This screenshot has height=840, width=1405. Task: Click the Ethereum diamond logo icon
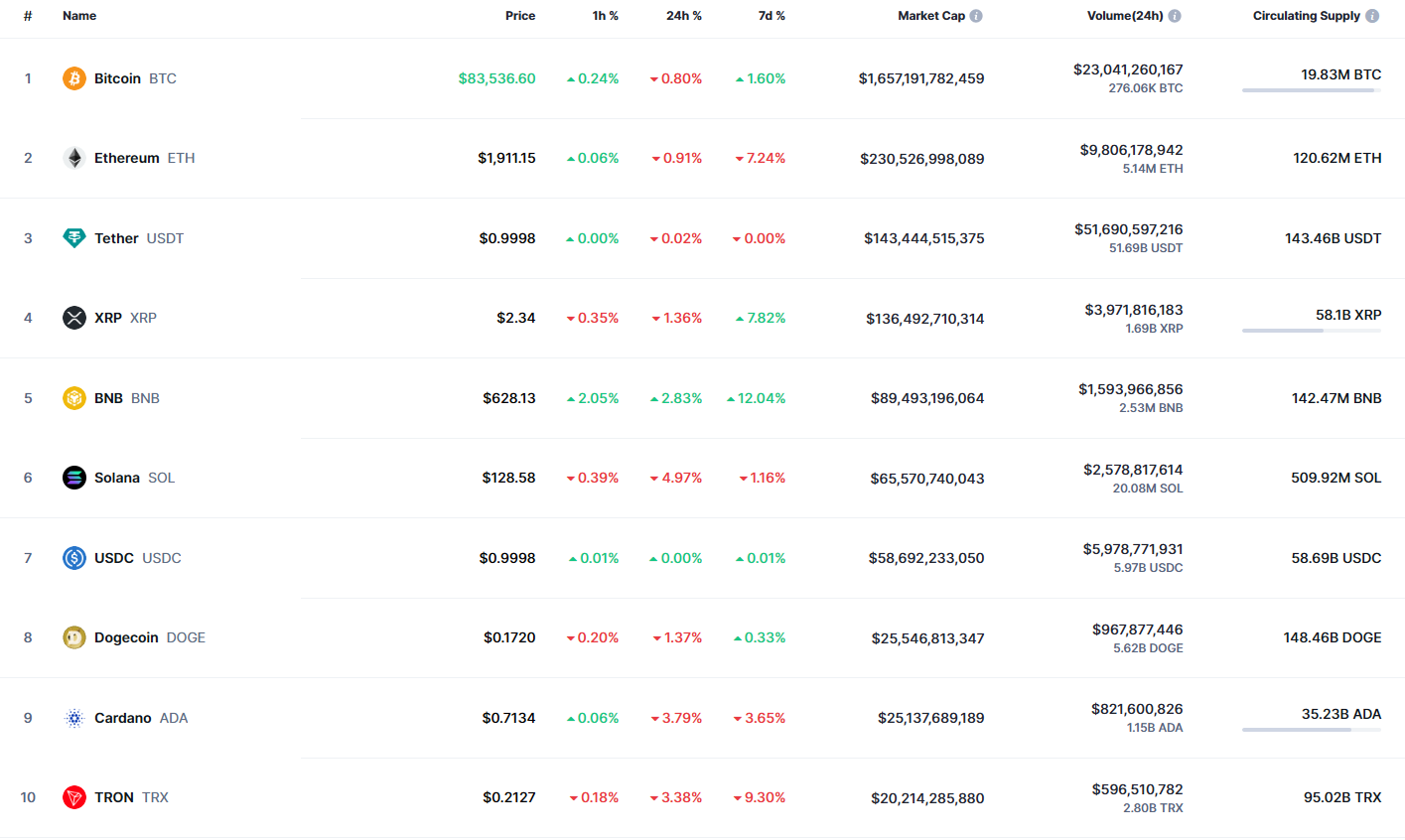[x=74, y=158]
